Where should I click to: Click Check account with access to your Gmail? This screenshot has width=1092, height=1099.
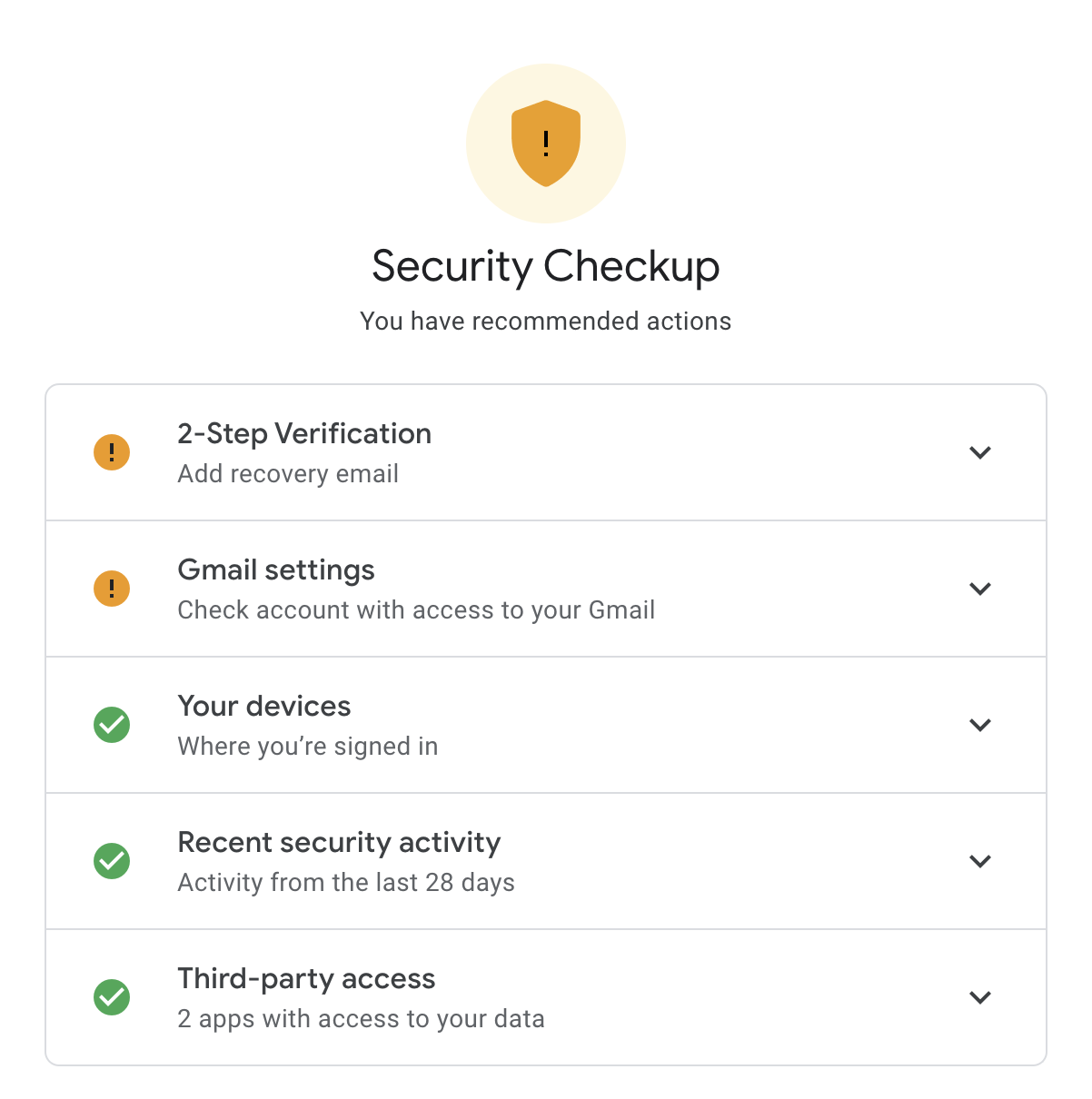[415, 609]
